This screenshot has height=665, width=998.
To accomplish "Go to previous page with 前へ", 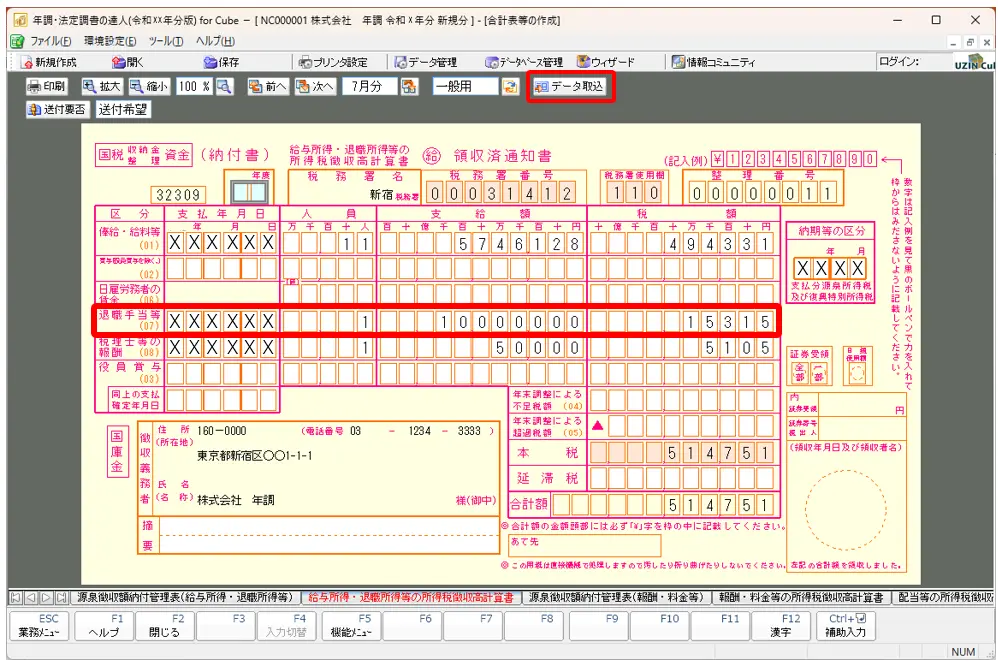I will [x=268, y=86].
